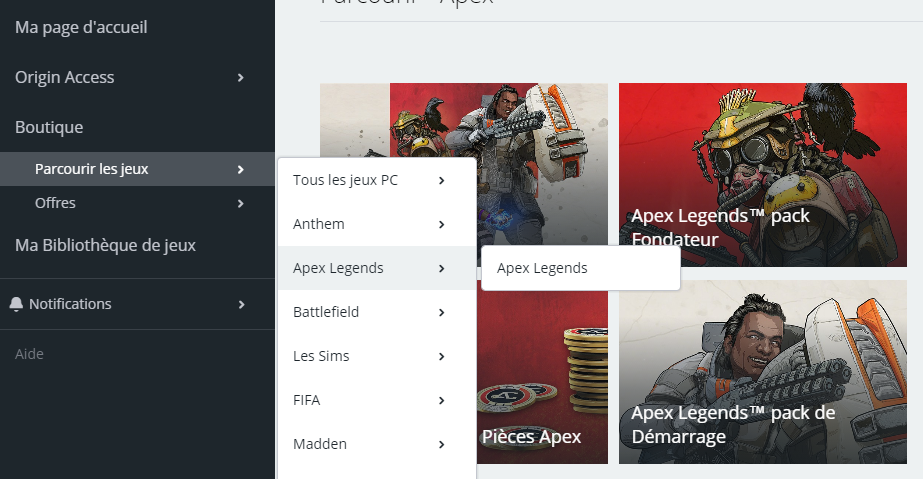
Task: Open Aide help link
Action: (x=29, y=354)
